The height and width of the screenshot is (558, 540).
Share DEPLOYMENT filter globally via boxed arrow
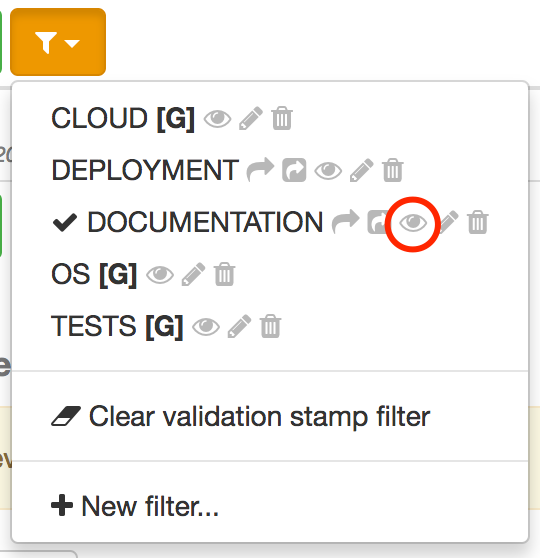pos(294,170)
